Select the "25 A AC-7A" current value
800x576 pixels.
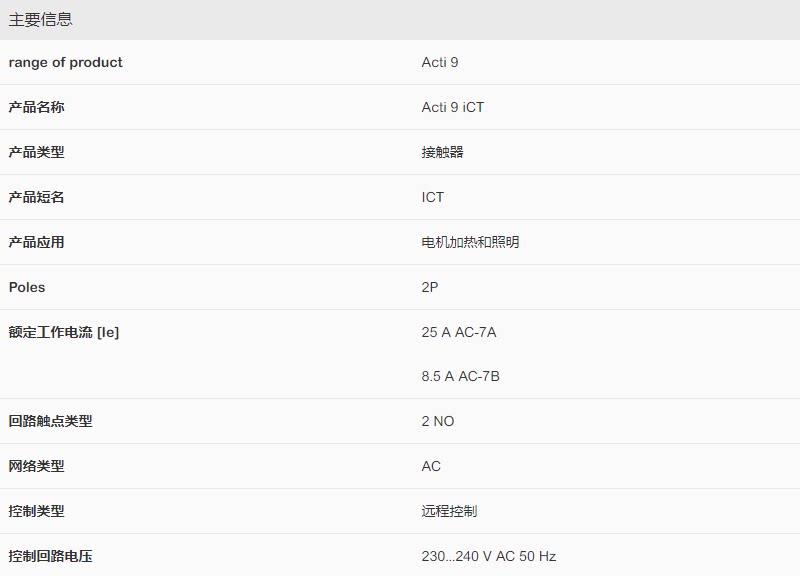click(459, 332)
